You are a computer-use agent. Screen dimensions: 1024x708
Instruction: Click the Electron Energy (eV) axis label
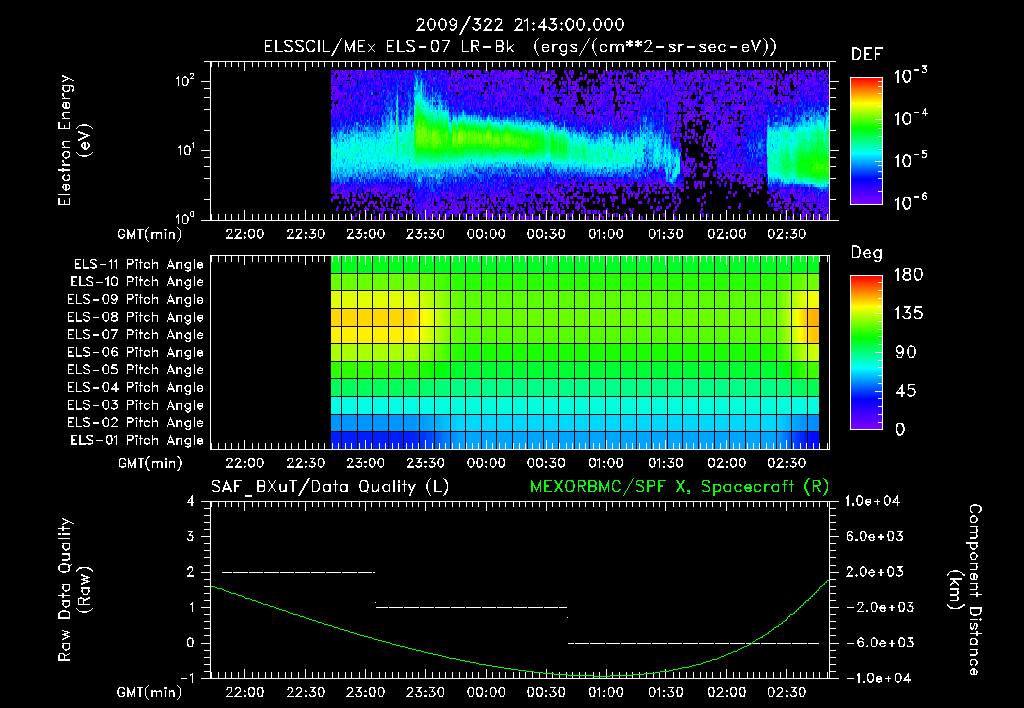click(x=74, y=140)
